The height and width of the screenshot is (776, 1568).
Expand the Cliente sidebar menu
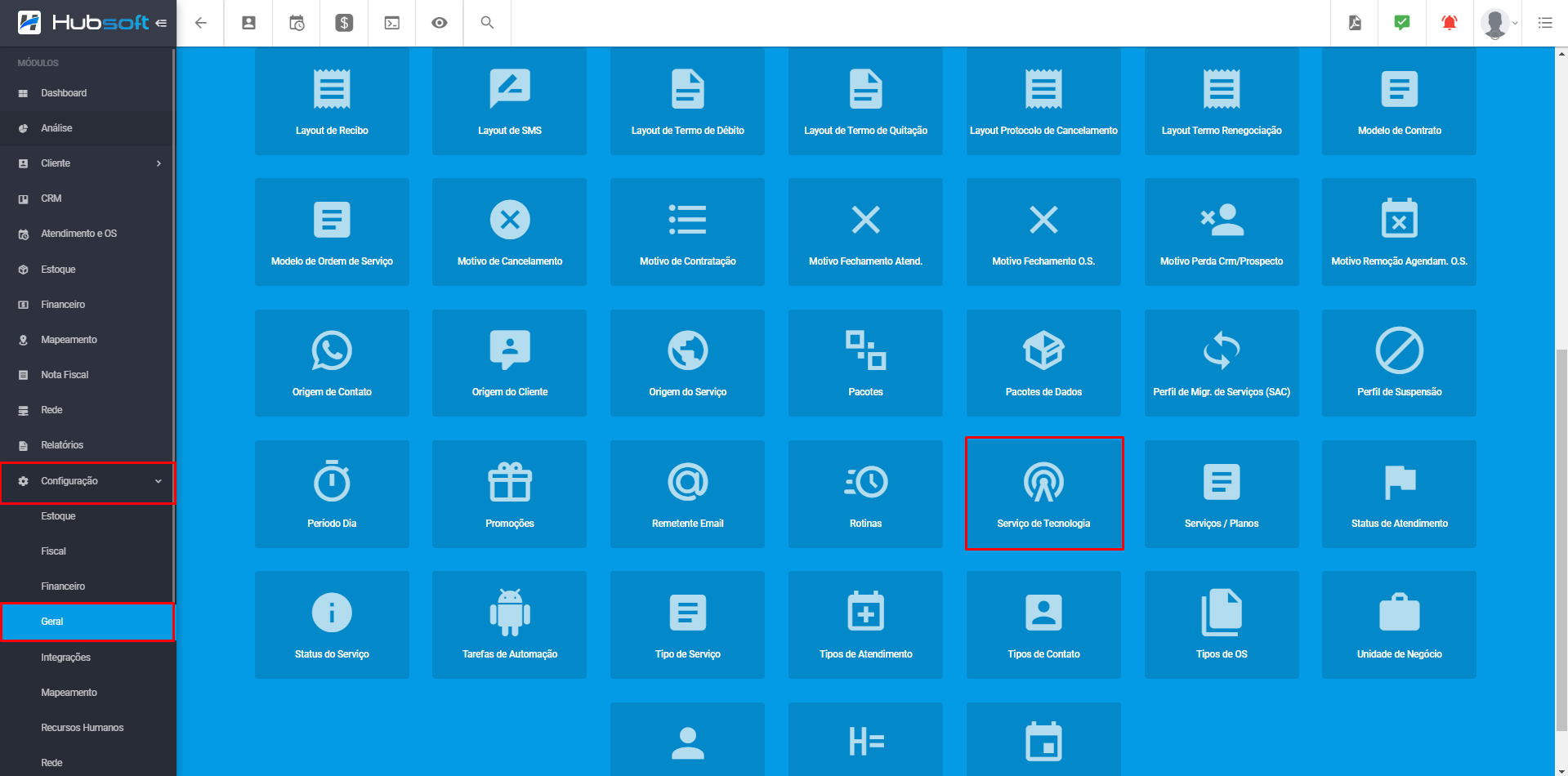click(x=87, y=163)
